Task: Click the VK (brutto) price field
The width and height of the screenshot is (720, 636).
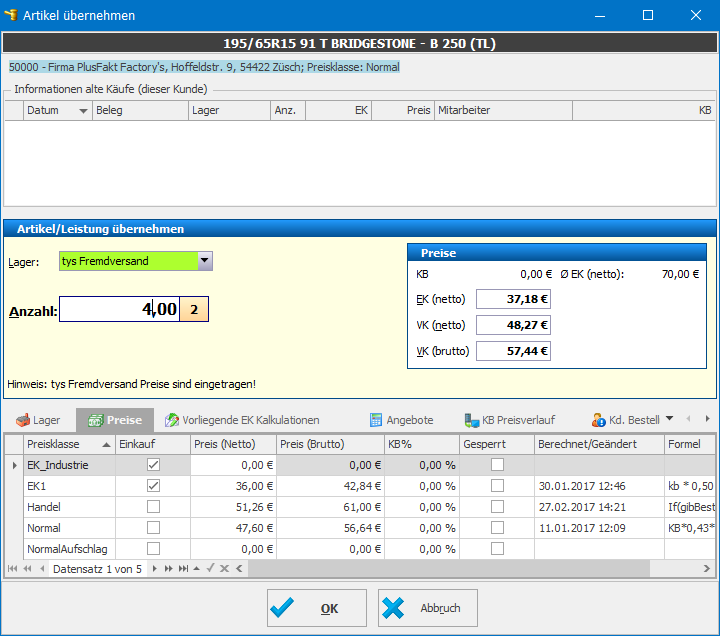Action: (x=514, y=351)
